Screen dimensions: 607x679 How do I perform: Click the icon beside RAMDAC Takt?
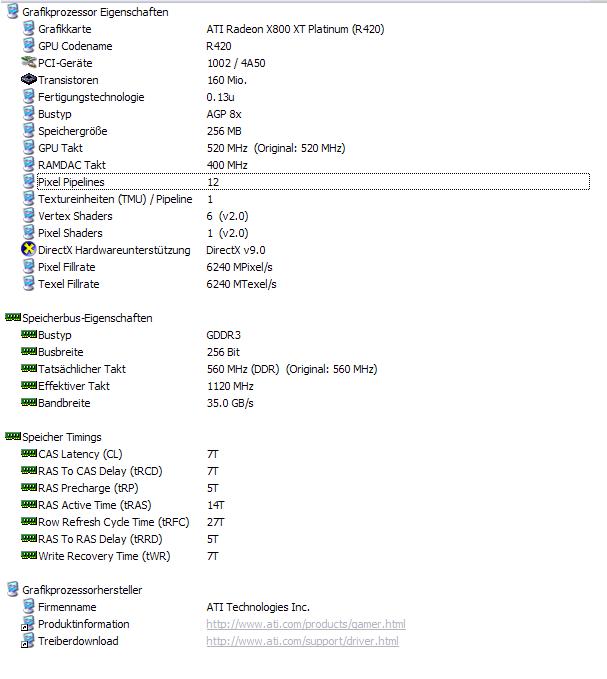coord(29,165)
